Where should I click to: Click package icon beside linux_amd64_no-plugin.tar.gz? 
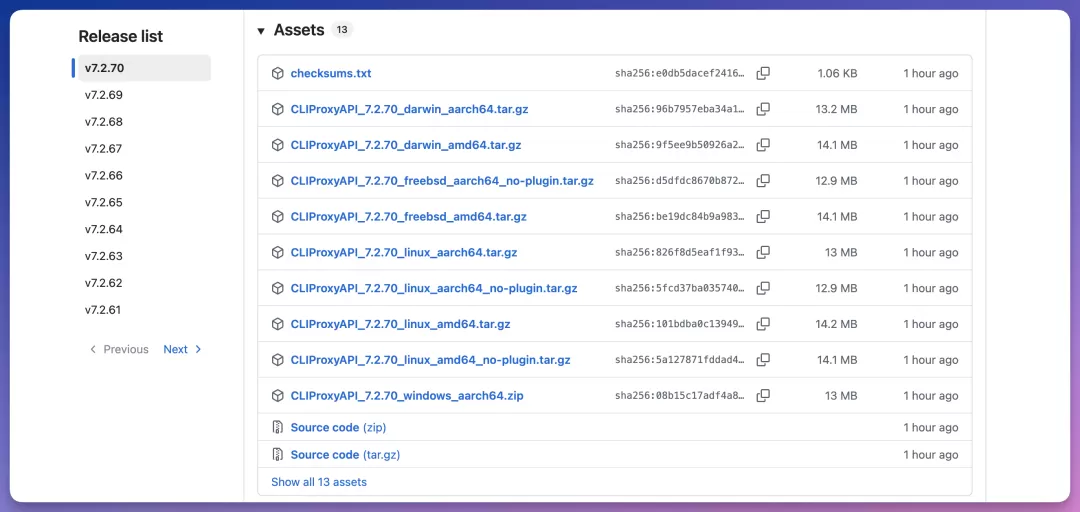tap(278, 360)
